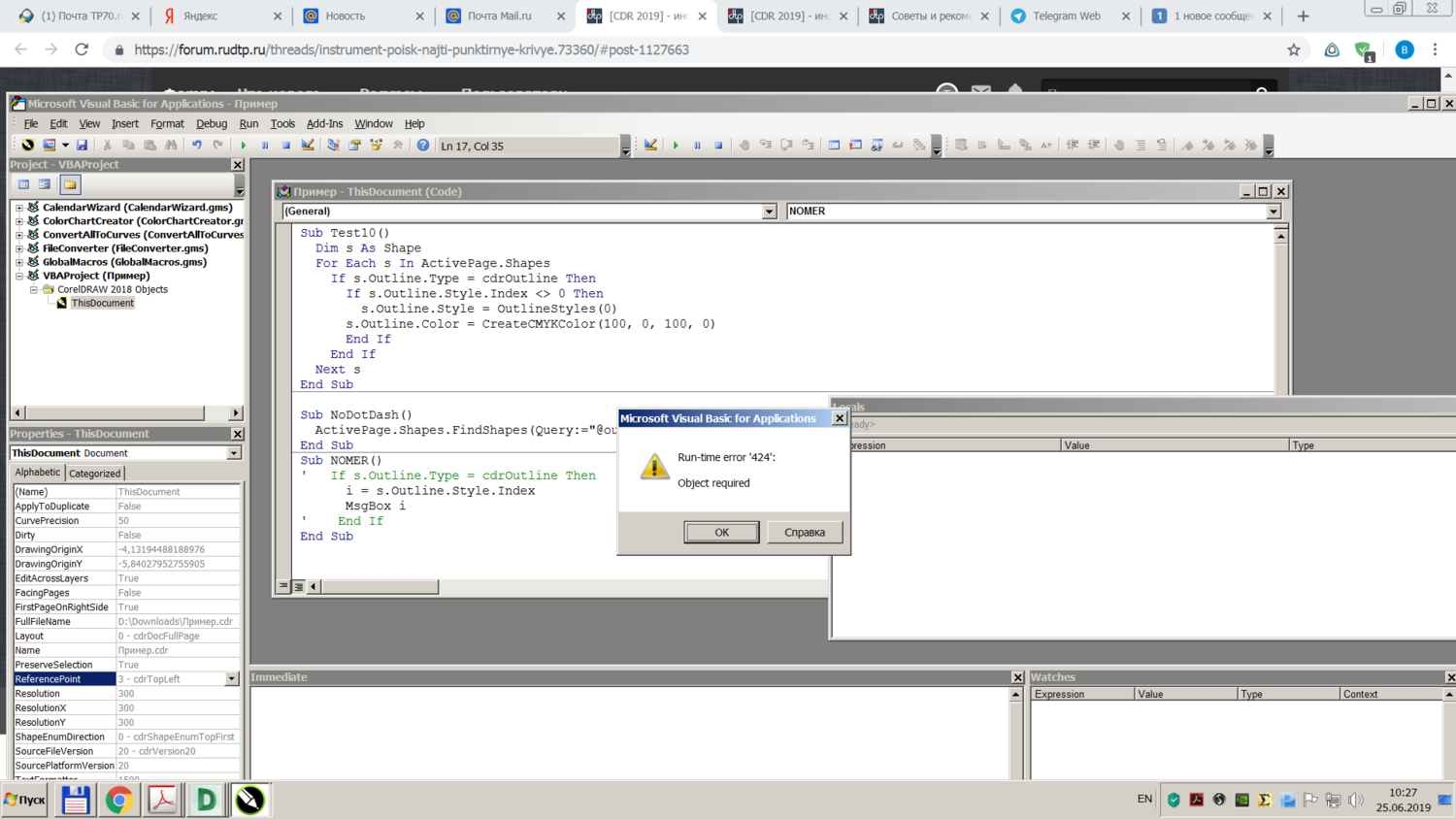The height and width of the screenshot is (819, 1456).
Task: Open the Properties Window toolbar icon
Action: coord(354,146)
